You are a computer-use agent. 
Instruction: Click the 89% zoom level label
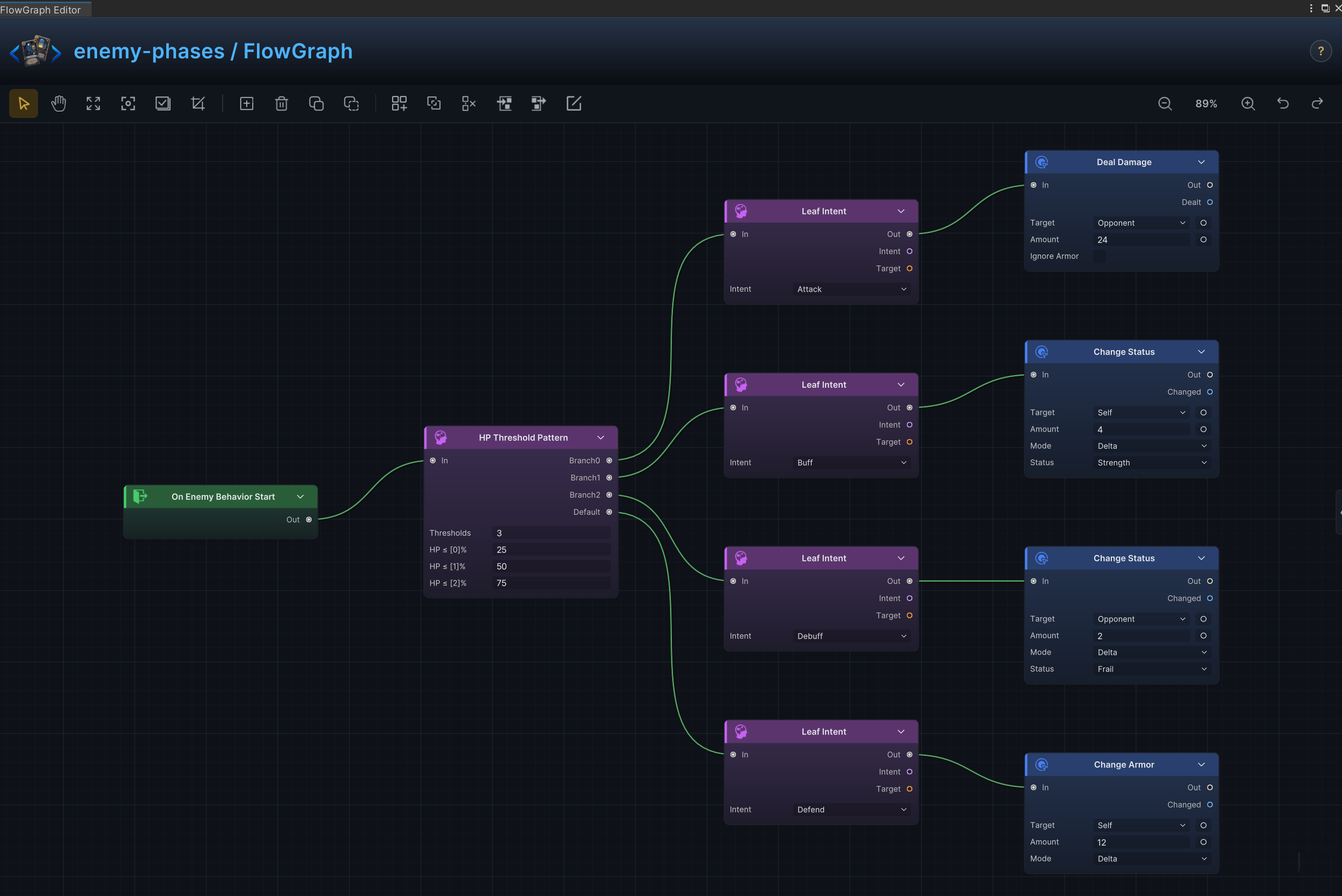(x=1206, y=103)
